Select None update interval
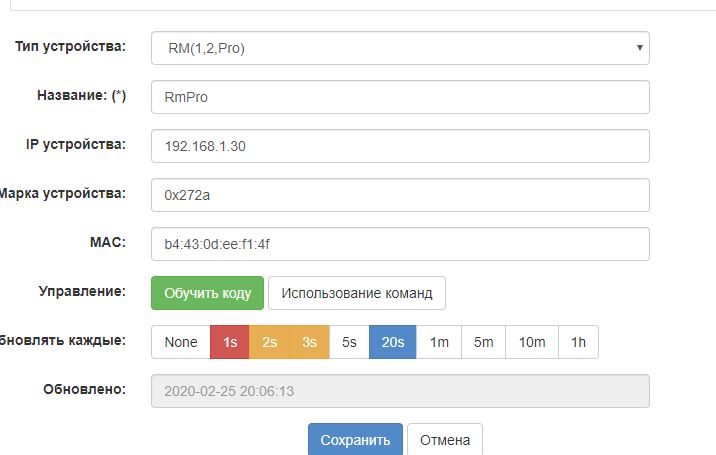The image size is (716, 455). point(181,342)
